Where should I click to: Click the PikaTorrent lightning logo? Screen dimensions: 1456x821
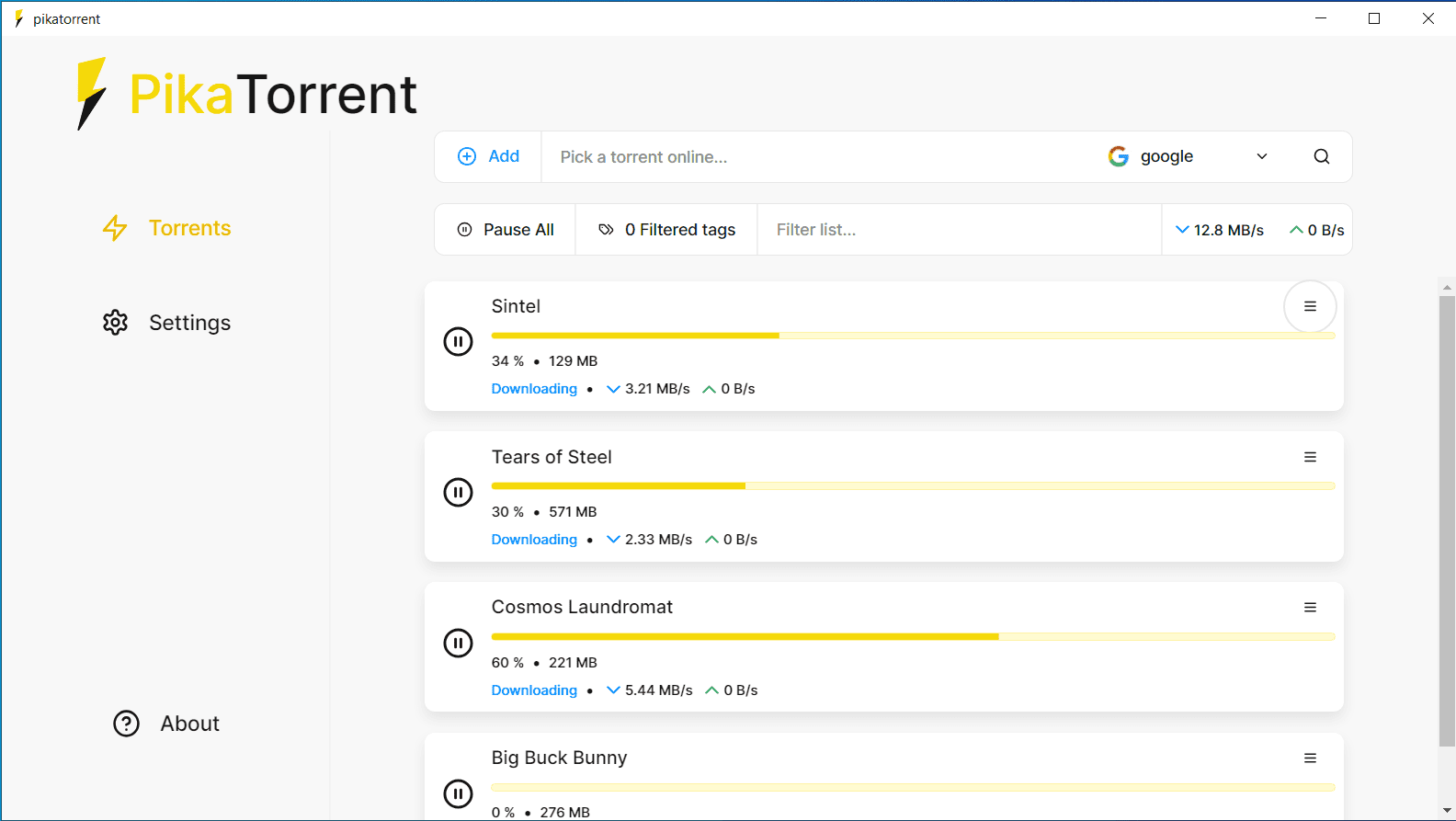pyautogui.click(x=91, y=94)
